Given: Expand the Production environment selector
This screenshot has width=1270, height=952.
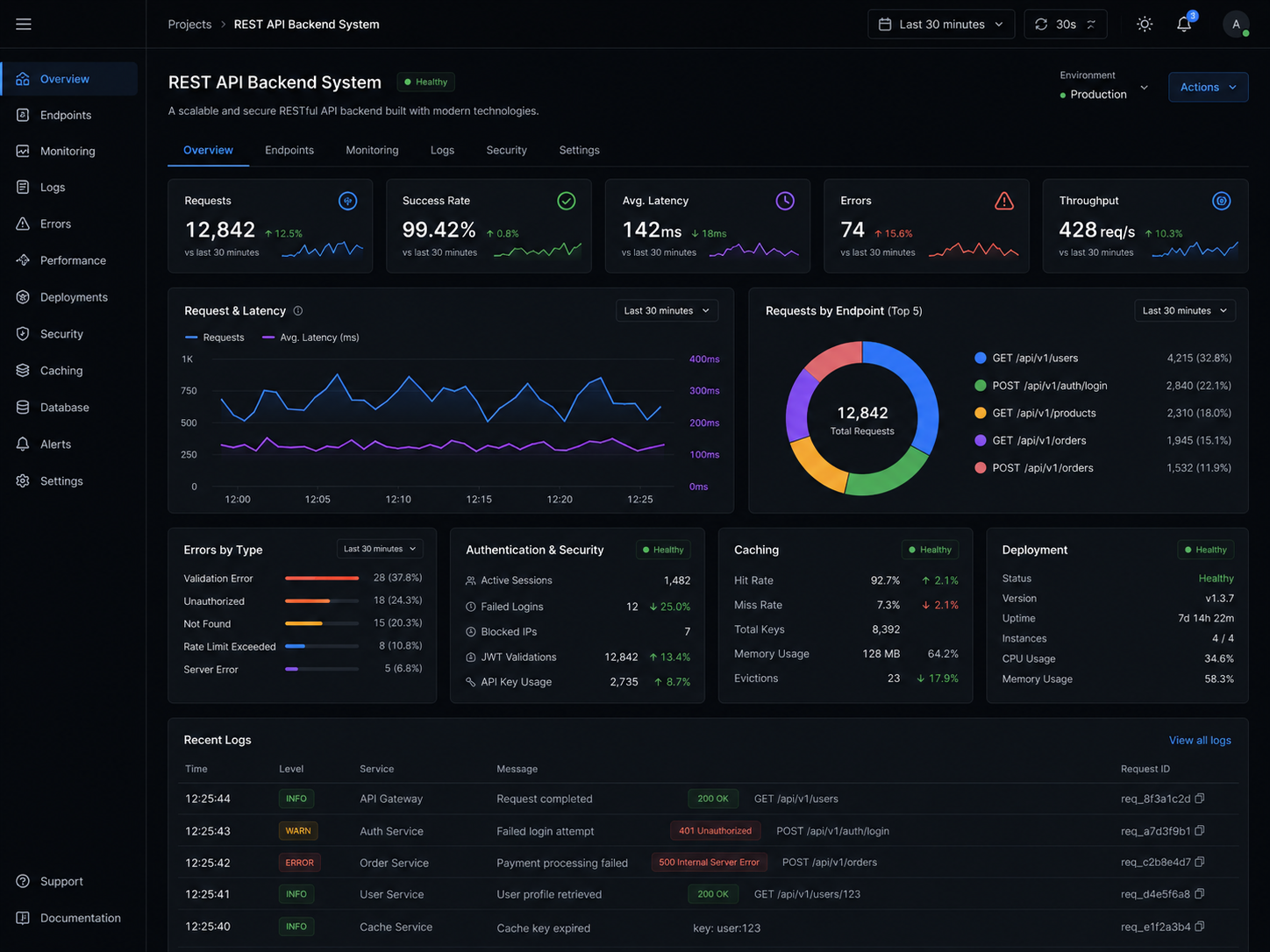Looking at the screenshot, I should pos(1104,87).
